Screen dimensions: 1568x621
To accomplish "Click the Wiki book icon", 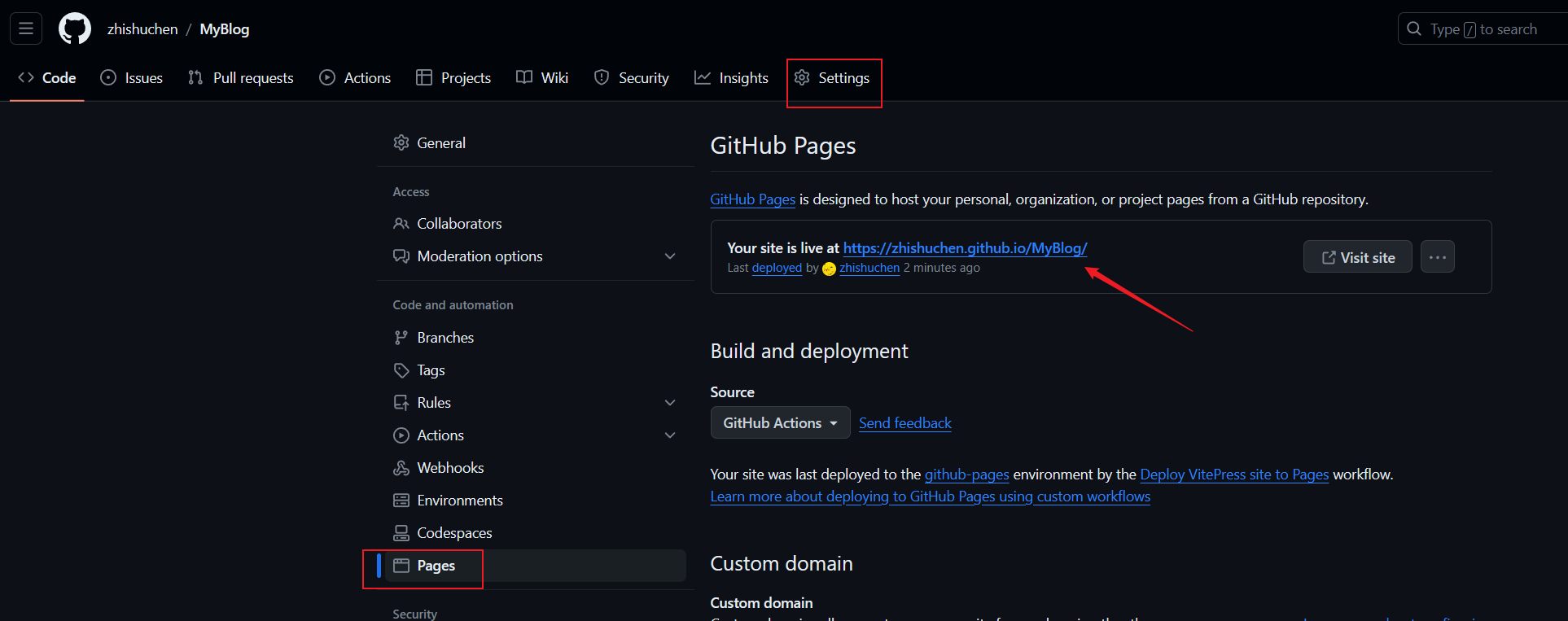I will [x=524, y=77].
